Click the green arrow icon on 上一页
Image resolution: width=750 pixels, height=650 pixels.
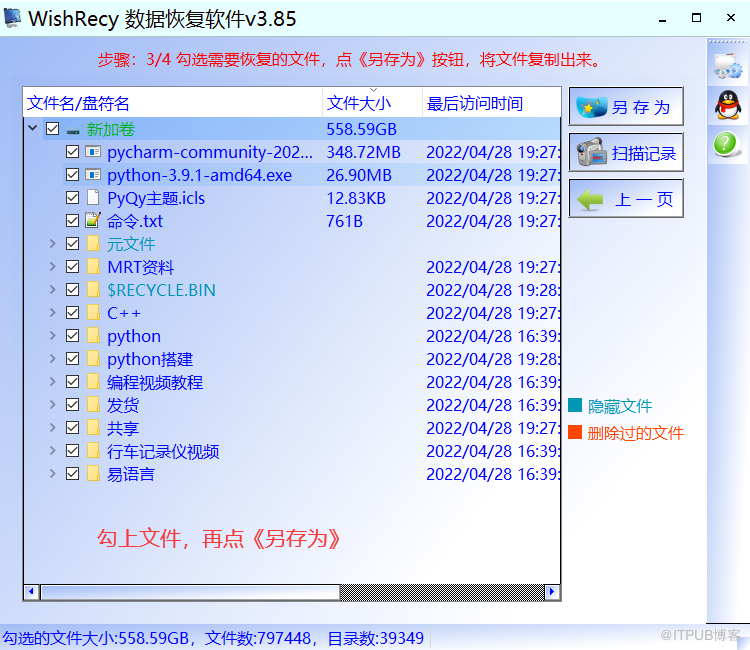pyautogui.click(x=590, y=199)
